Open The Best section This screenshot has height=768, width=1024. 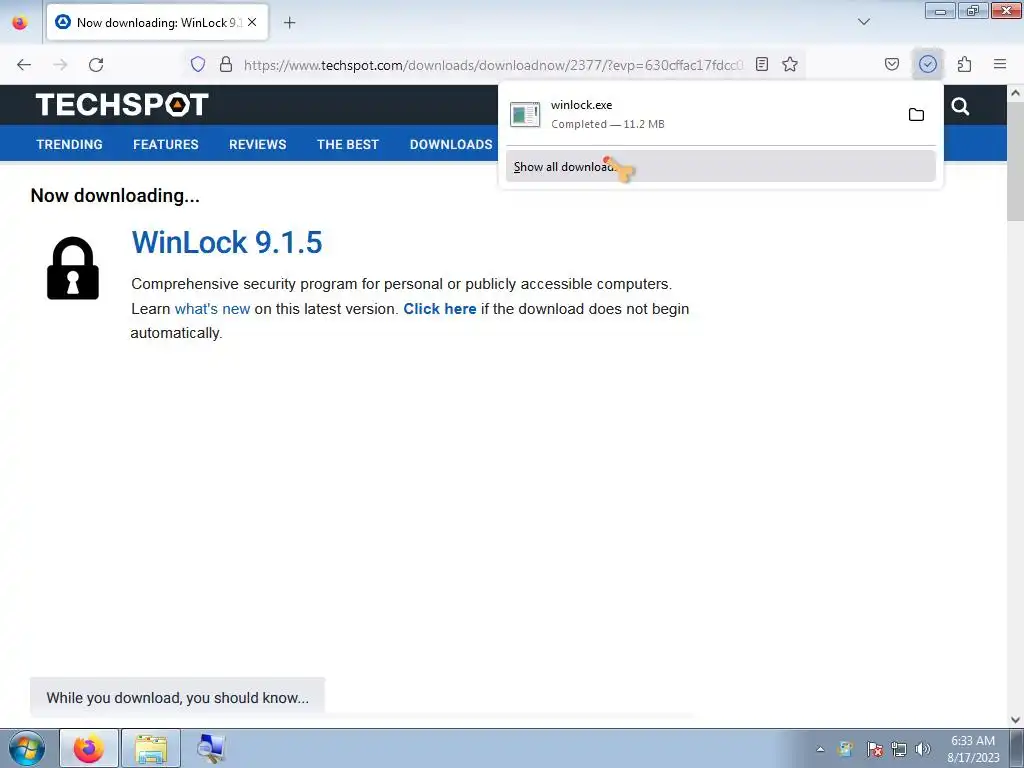[348, 144]
